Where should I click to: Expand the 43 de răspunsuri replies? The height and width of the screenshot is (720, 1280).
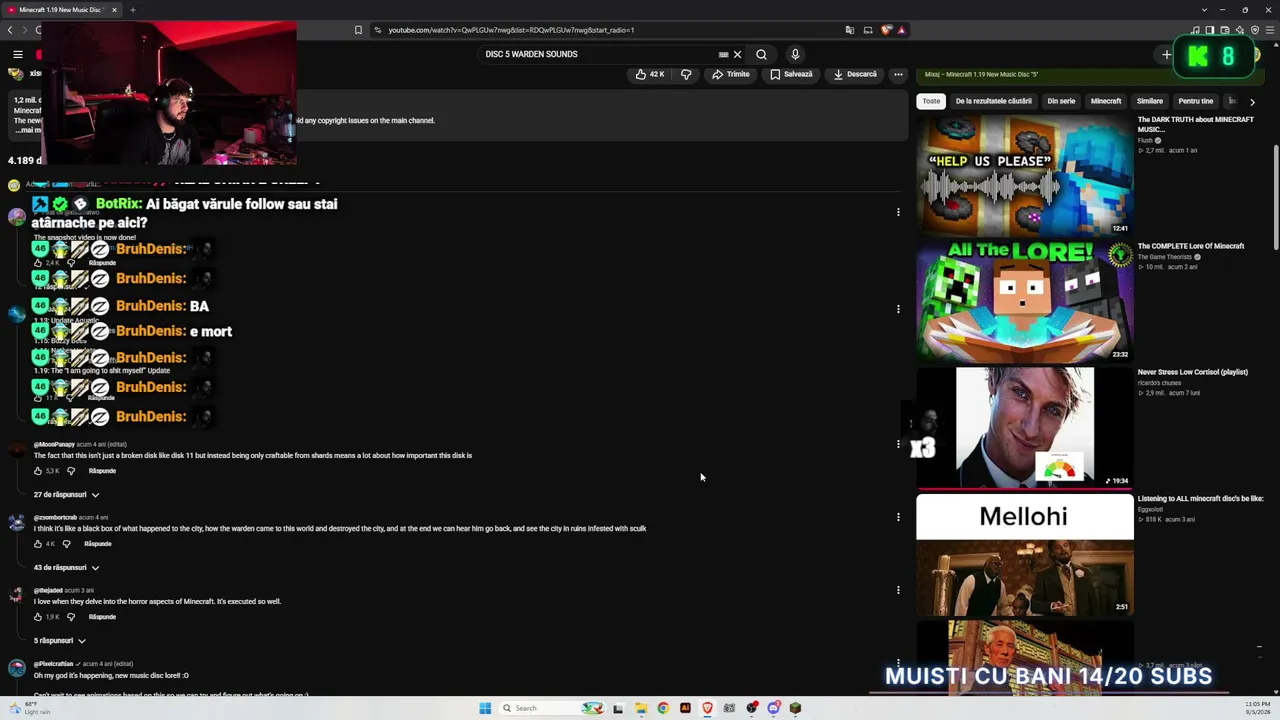67,568
